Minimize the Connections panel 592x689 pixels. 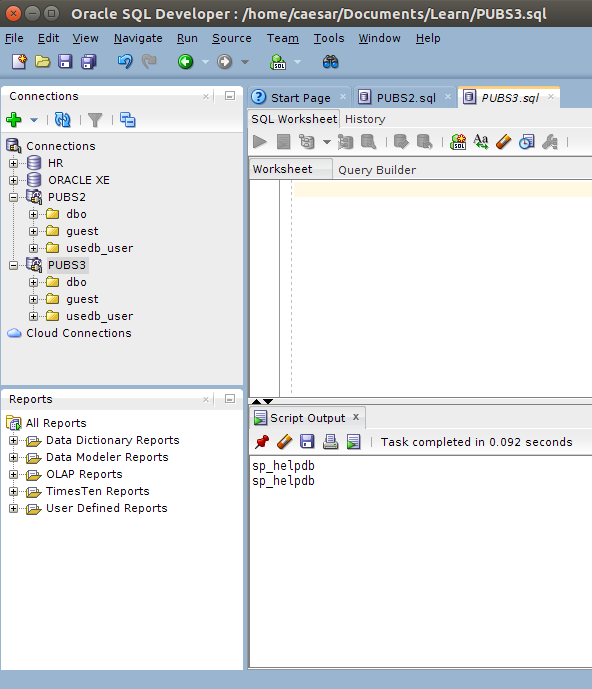point(230,96)
